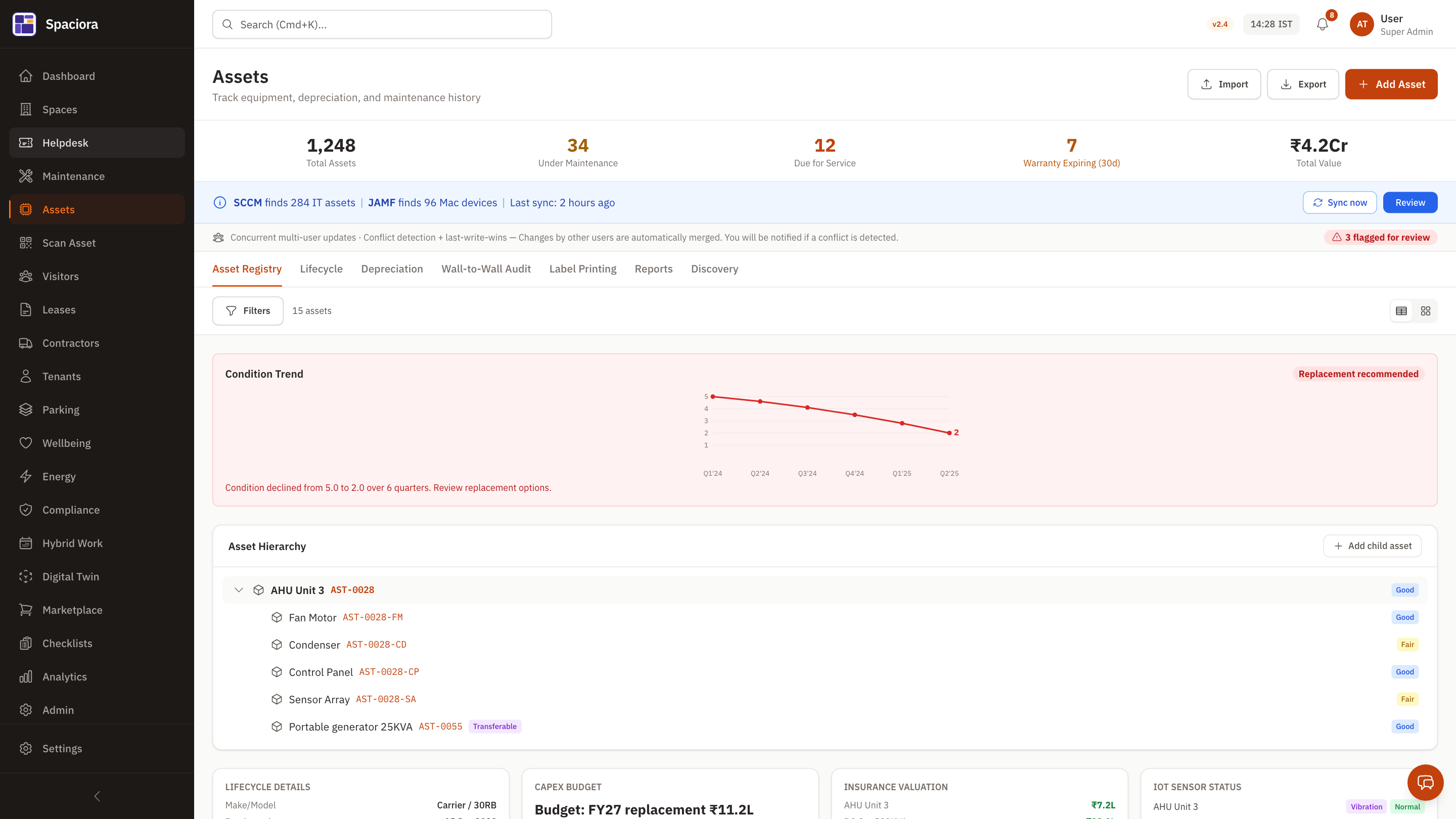Click the Spaciora logo icon

pyautogui.click(x=24, y=24)
